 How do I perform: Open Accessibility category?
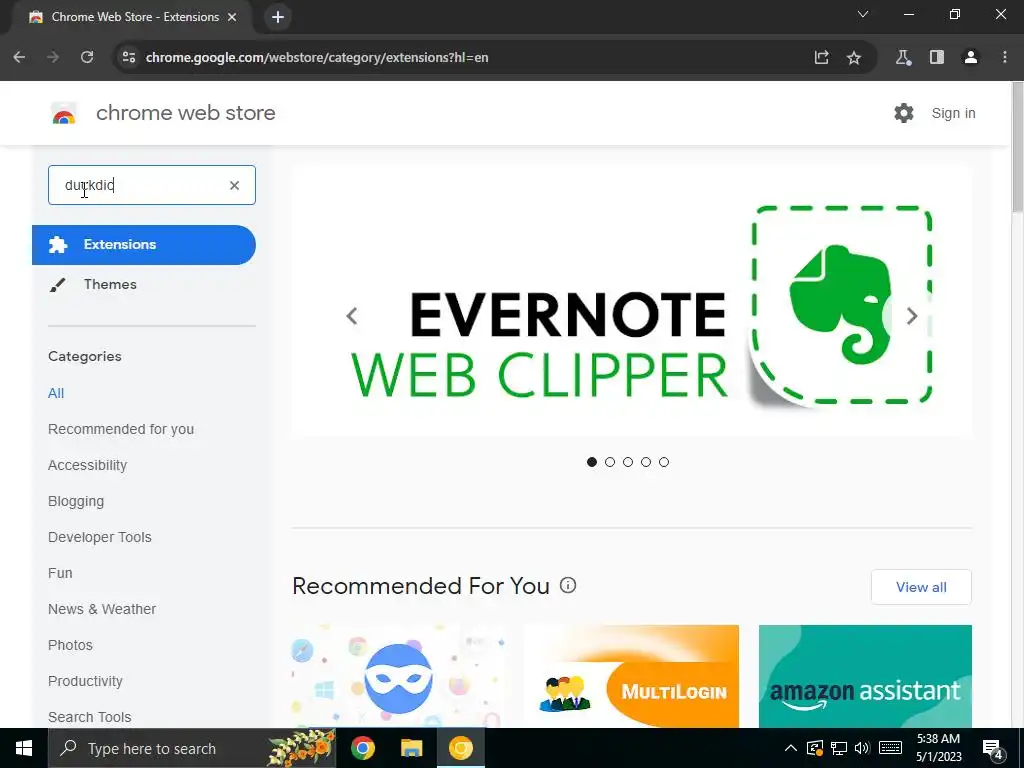[88, 465]
